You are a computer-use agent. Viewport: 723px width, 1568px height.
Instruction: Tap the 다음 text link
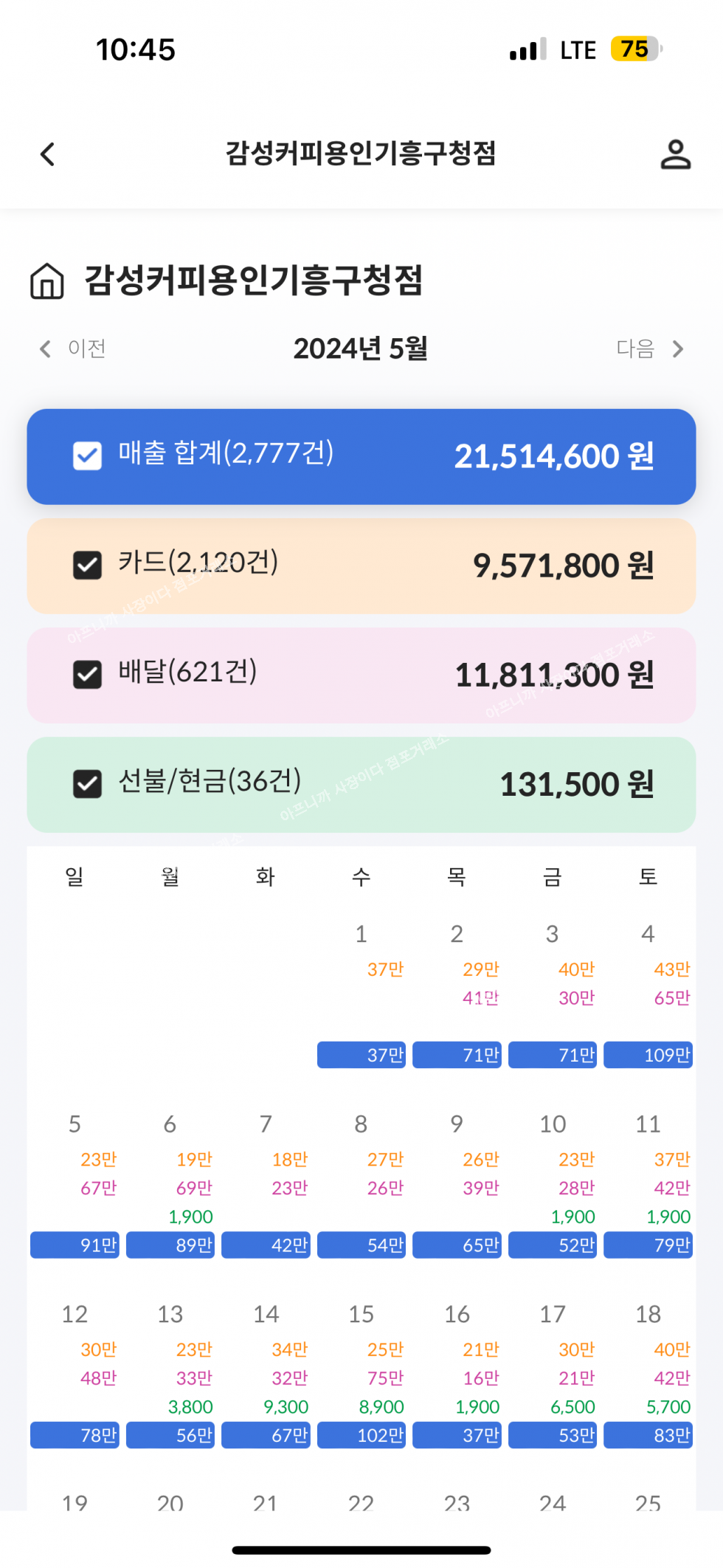tap(635, 348)
